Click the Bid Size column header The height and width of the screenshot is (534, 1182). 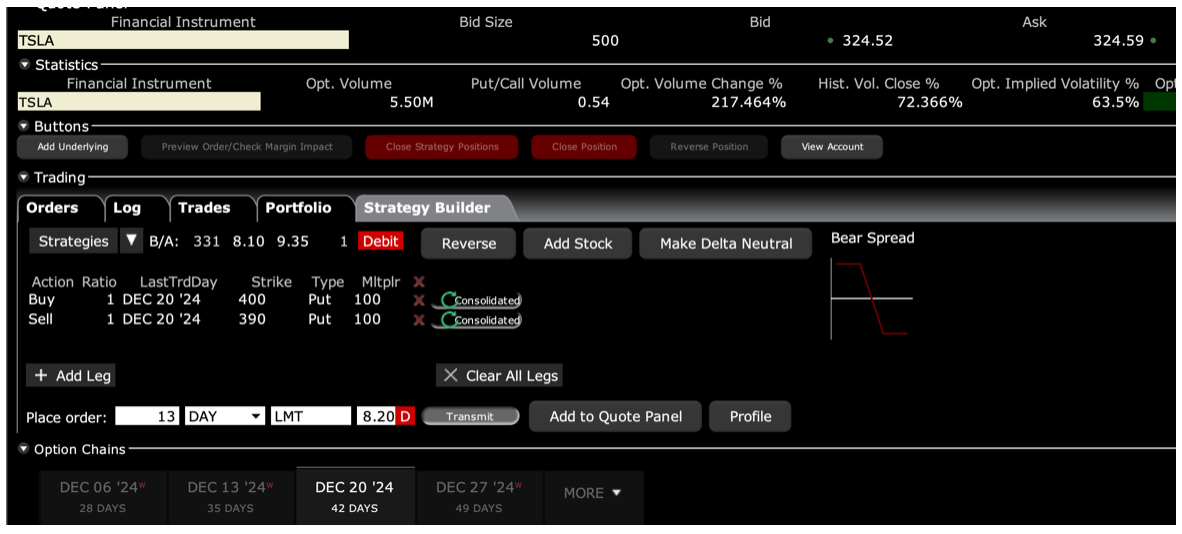486,23
